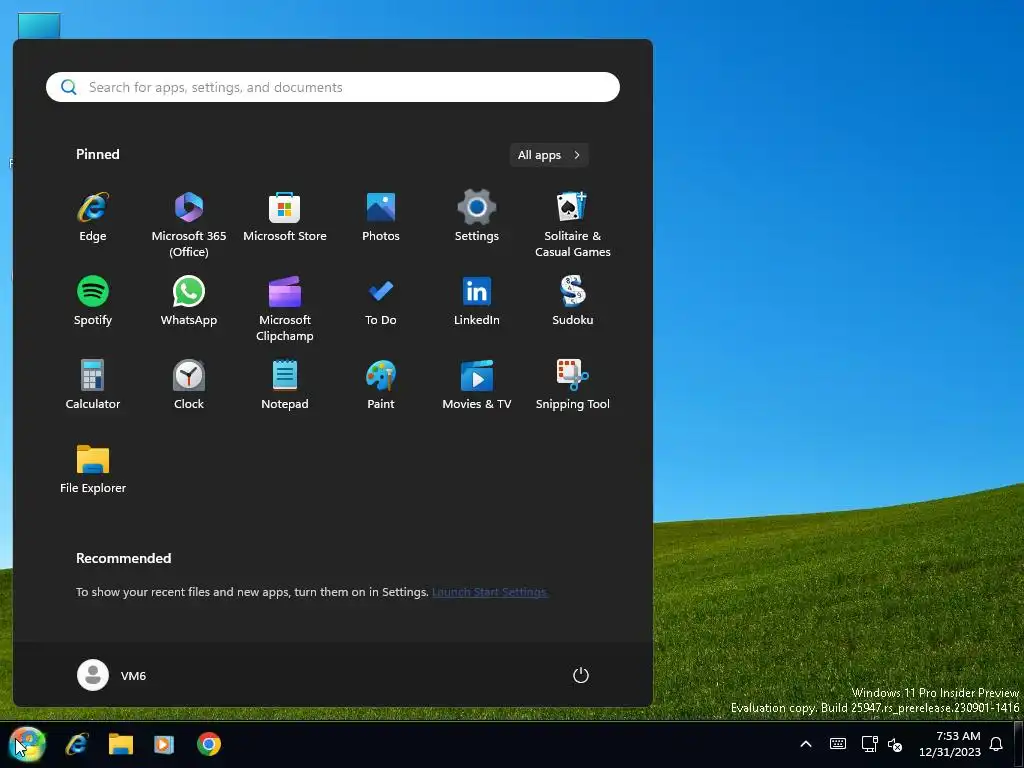Open the File Explorer taskbar icon
Image resolution: width=1024 pixels, height=768 pixels.
tap(121, 744)
